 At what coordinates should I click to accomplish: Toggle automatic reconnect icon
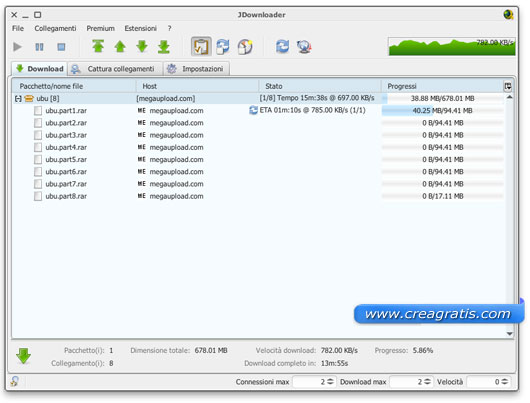223,46
